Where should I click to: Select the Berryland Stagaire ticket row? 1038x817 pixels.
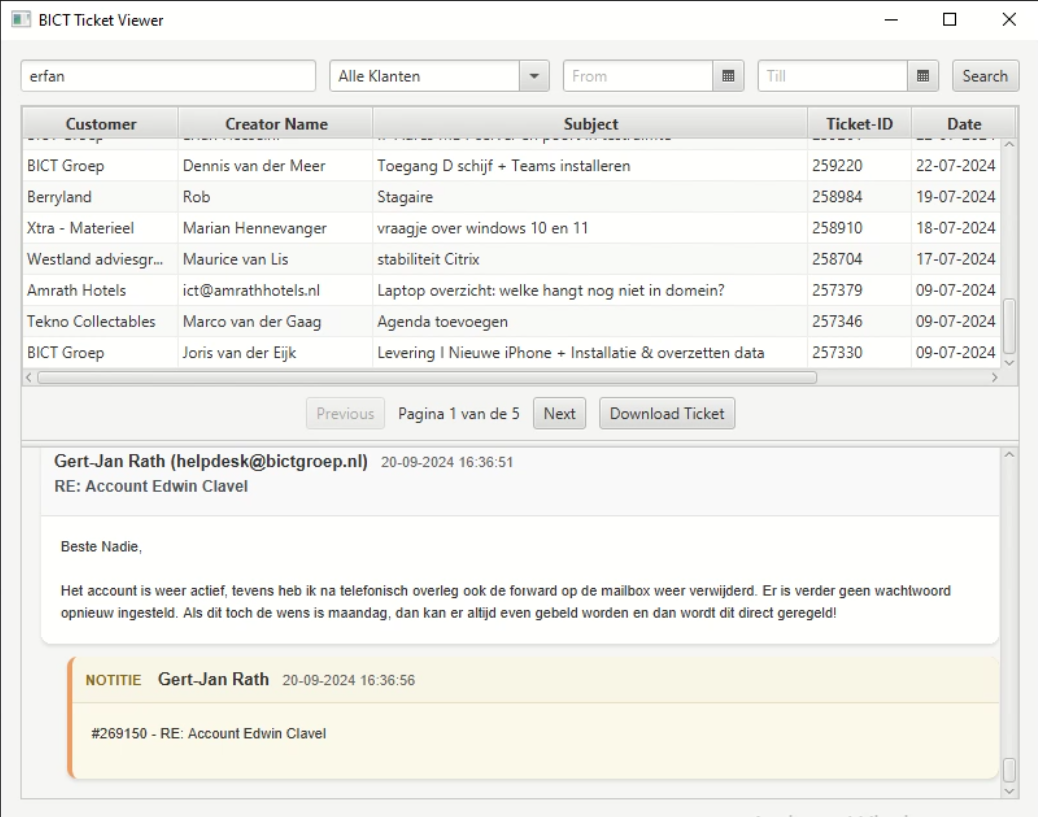(400, 197)
